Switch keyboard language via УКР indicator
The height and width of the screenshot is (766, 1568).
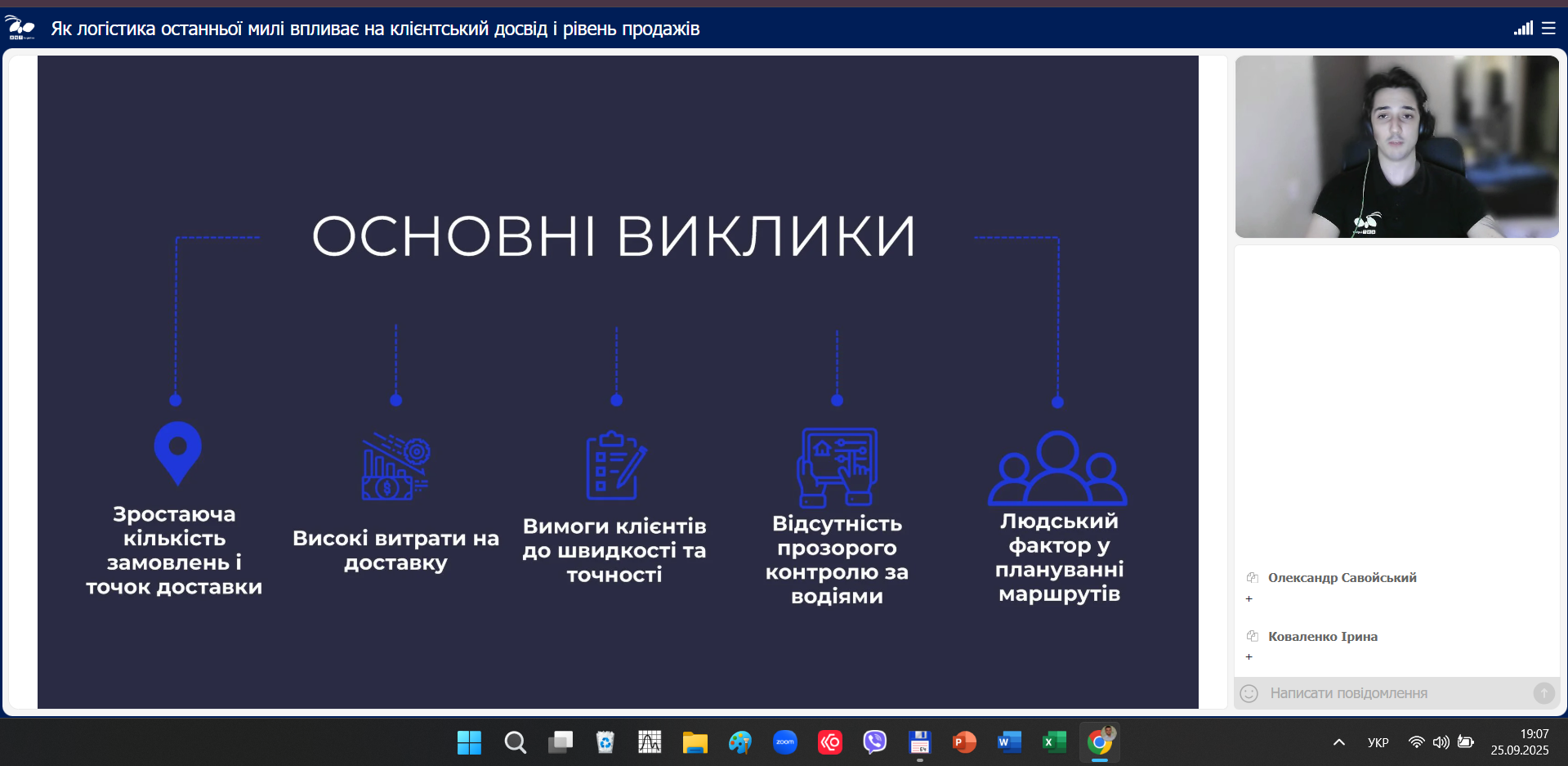pyautogui.click(x=1378, y=742)
